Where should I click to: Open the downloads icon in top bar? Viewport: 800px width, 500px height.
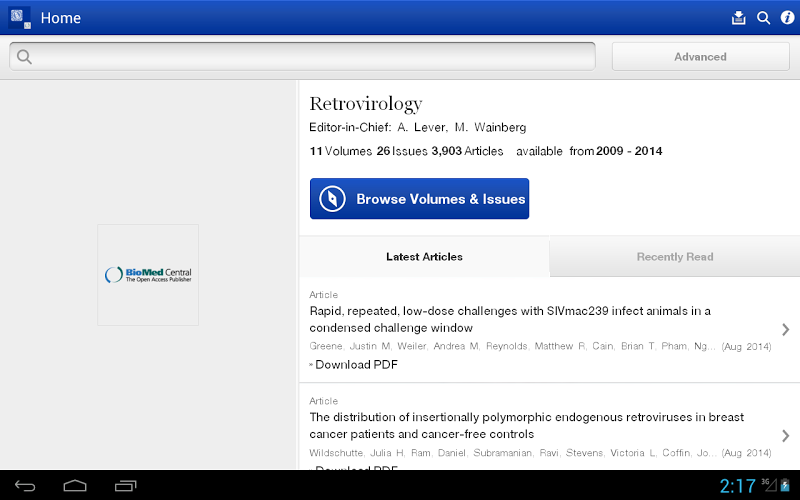point(739,17)
